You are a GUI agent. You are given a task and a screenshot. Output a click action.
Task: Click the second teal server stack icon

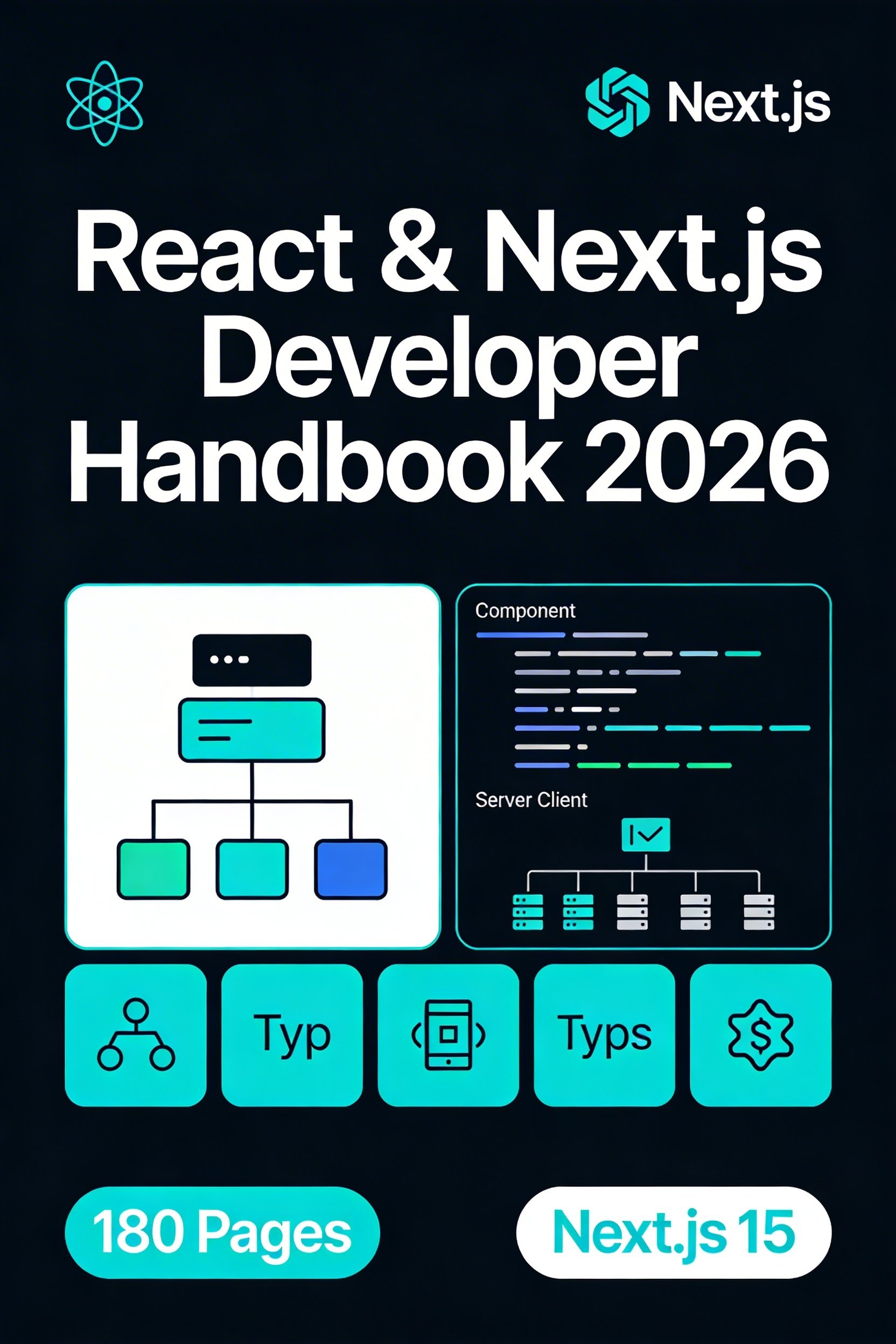point(578,913)
